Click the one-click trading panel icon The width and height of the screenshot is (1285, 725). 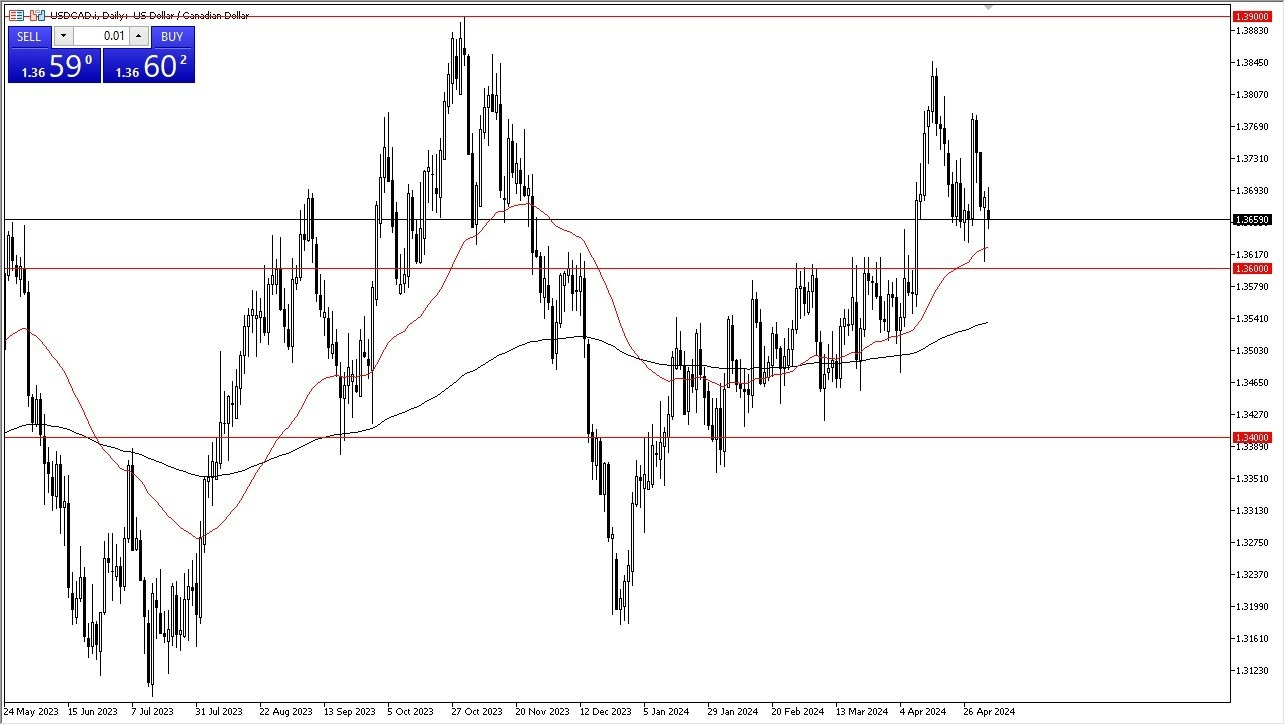[37, 15]
